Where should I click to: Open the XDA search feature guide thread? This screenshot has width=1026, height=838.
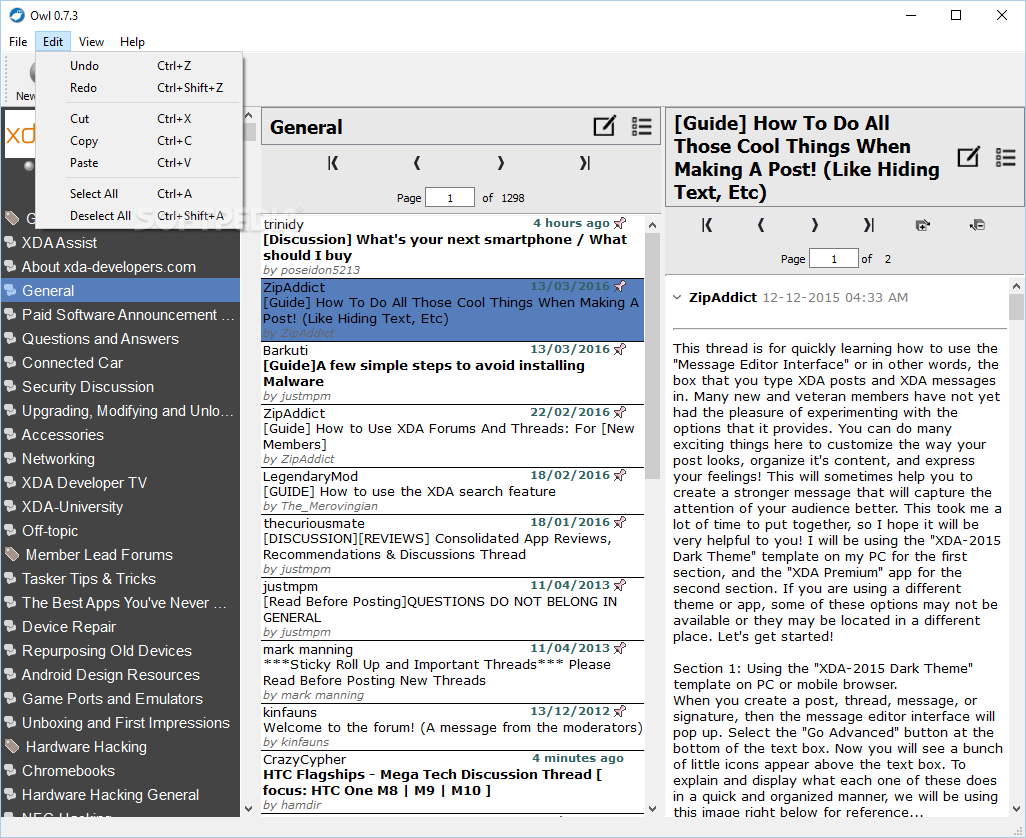pos(452,491)
